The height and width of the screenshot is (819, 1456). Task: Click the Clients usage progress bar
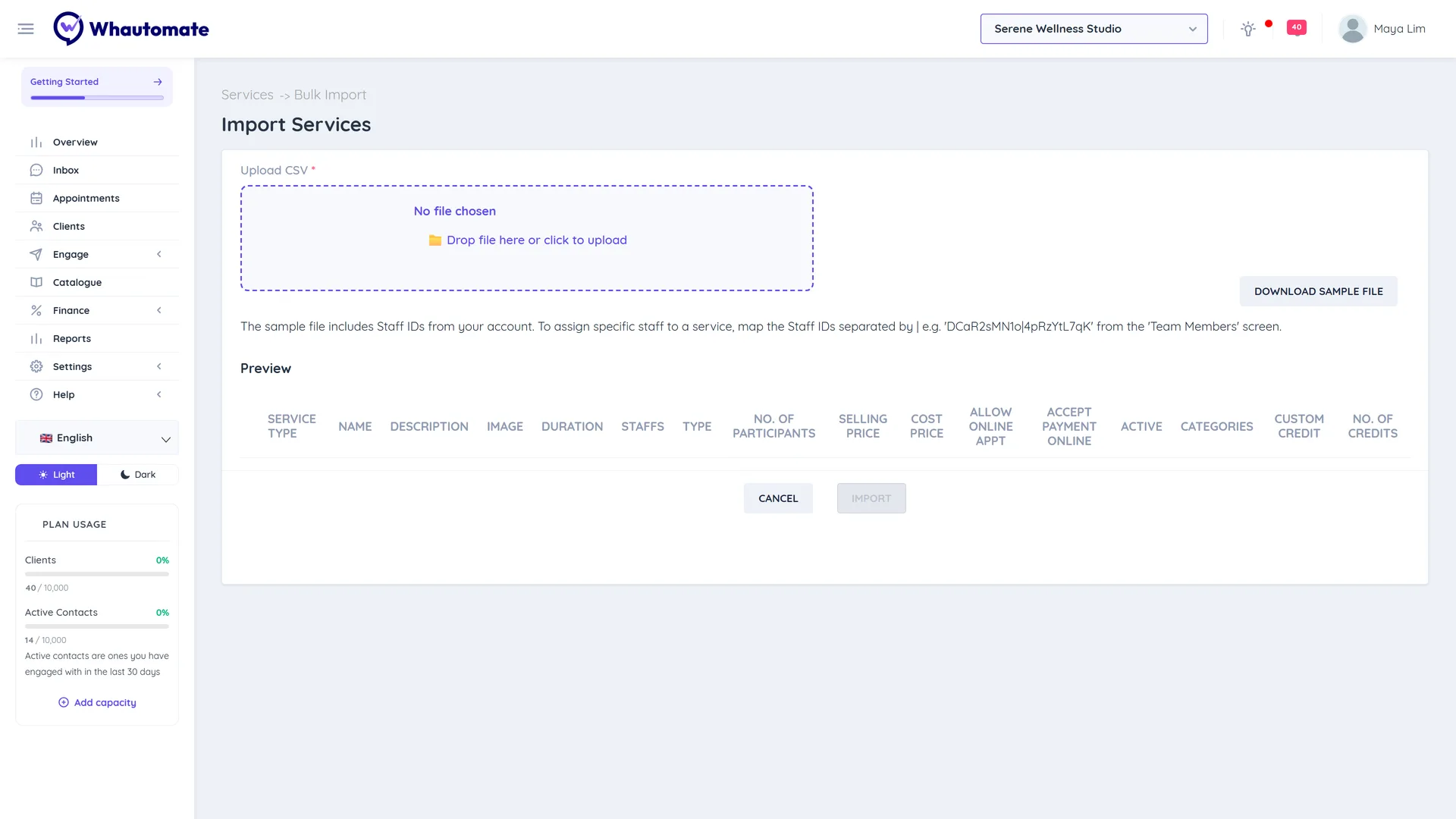click(97, 574)
